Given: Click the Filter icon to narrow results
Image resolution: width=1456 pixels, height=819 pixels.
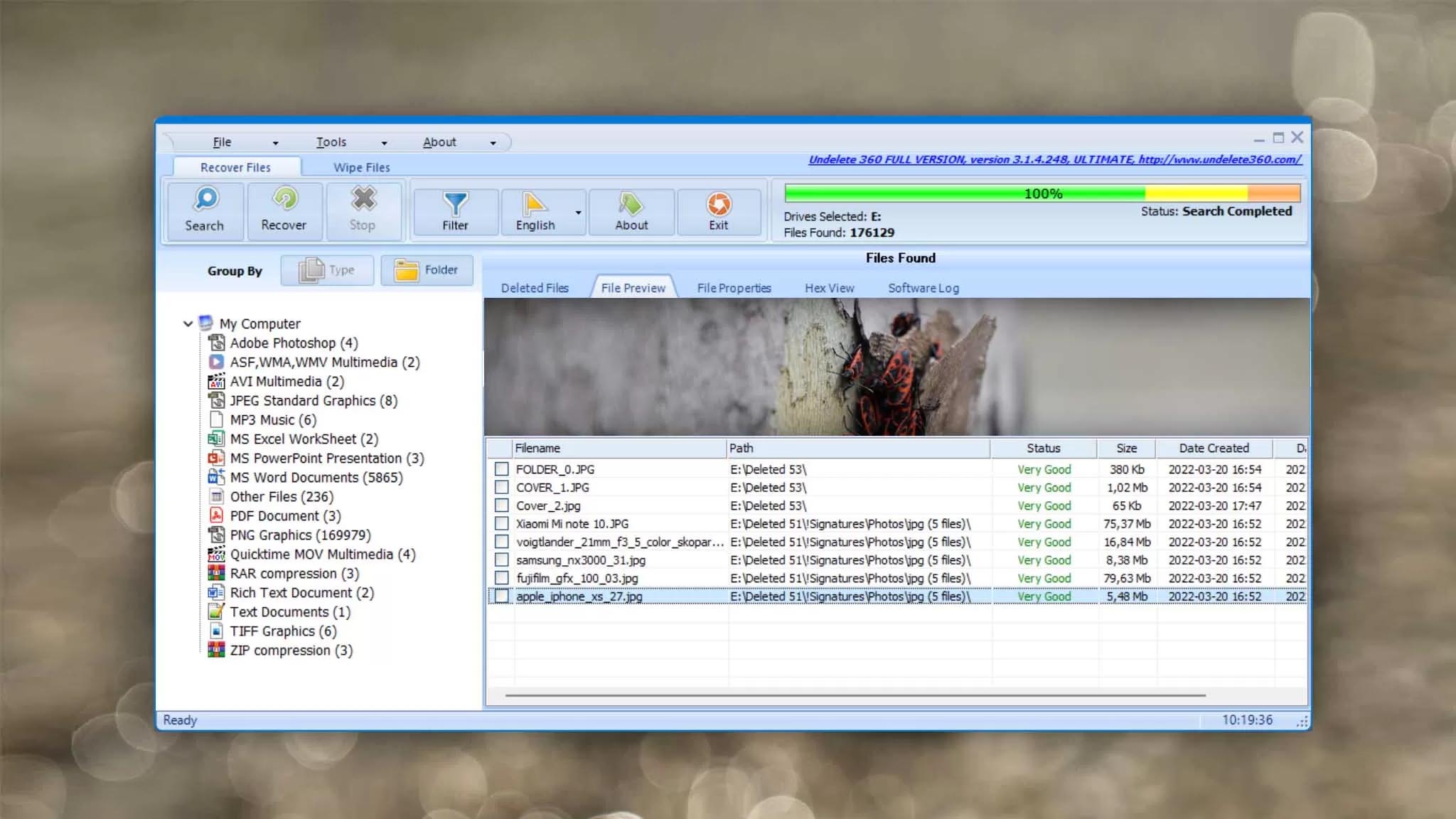Looking at the screenshot, I should click(x=454, y=210).
